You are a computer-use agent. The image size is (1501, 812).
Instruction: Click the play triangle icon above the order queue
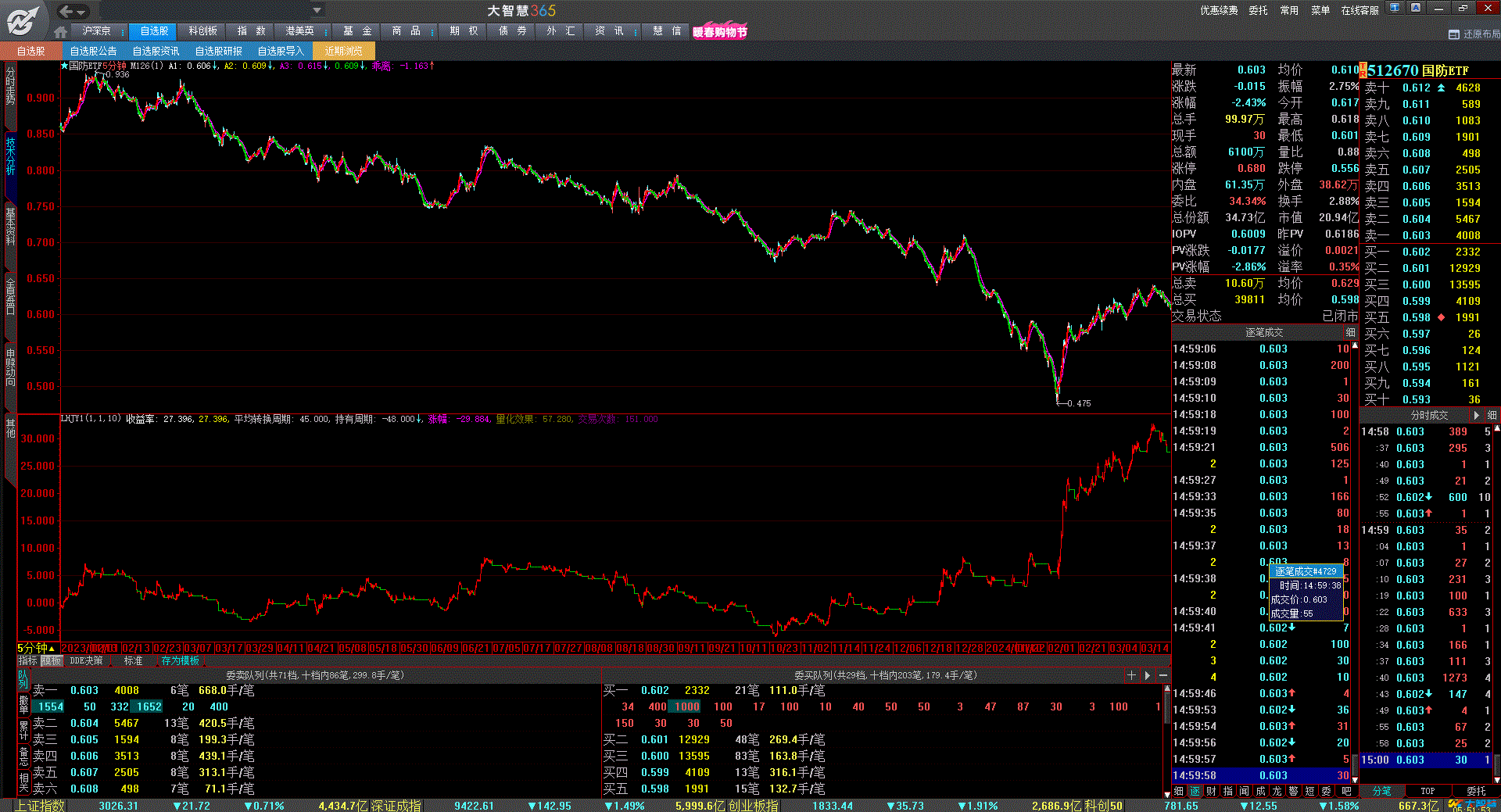pyautogui.click(x=1148, y=675)
